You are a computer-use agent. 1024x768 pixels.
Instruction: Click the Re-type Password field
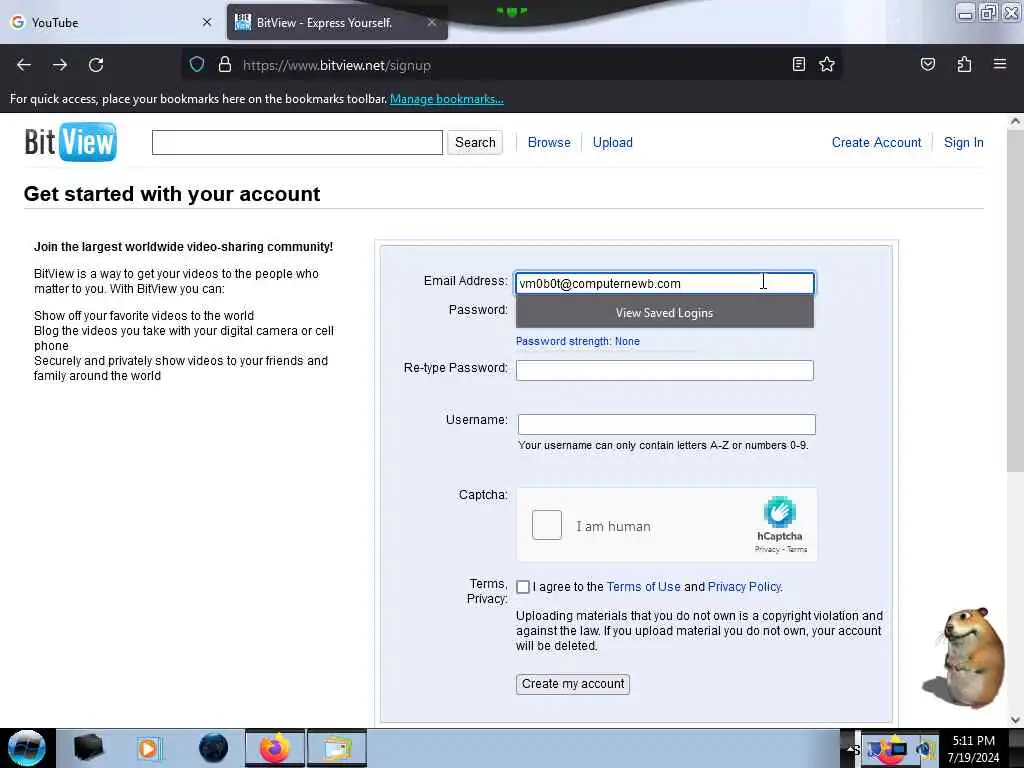coord(665,370)
